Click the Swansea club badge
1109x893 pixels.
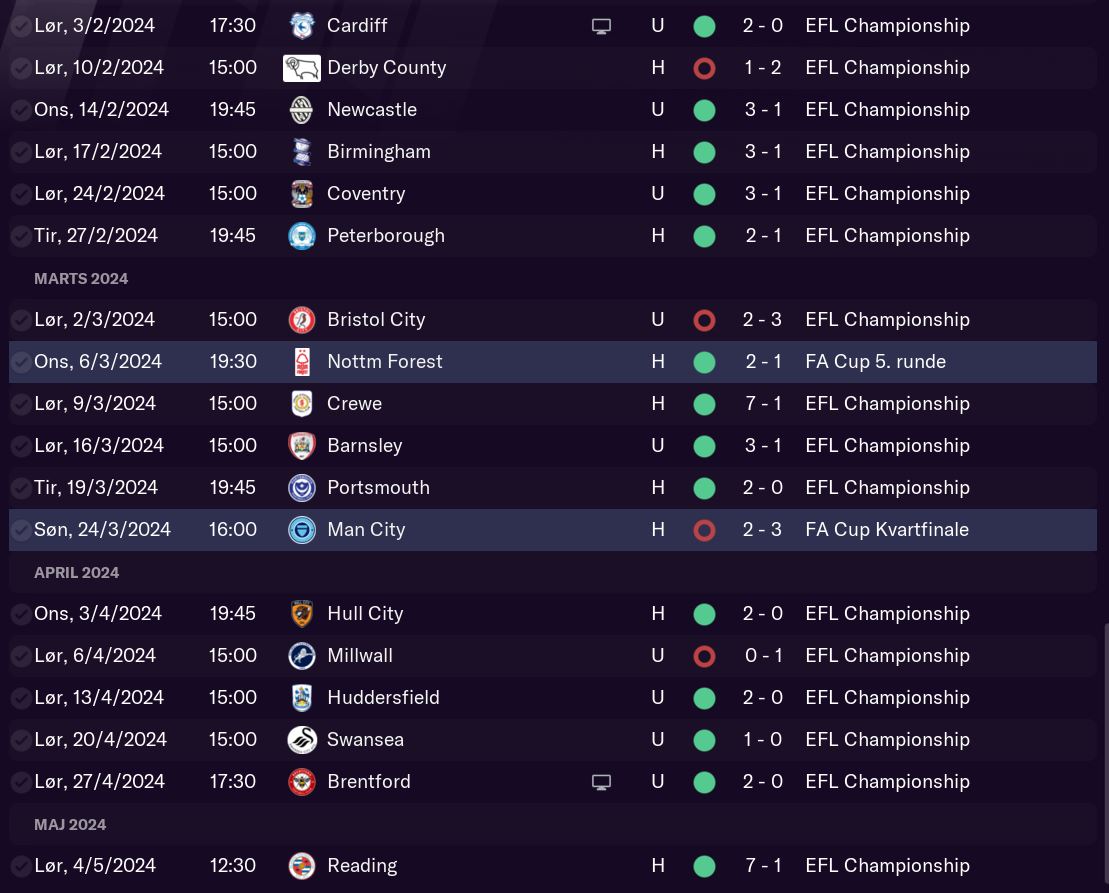coord(301,740)
